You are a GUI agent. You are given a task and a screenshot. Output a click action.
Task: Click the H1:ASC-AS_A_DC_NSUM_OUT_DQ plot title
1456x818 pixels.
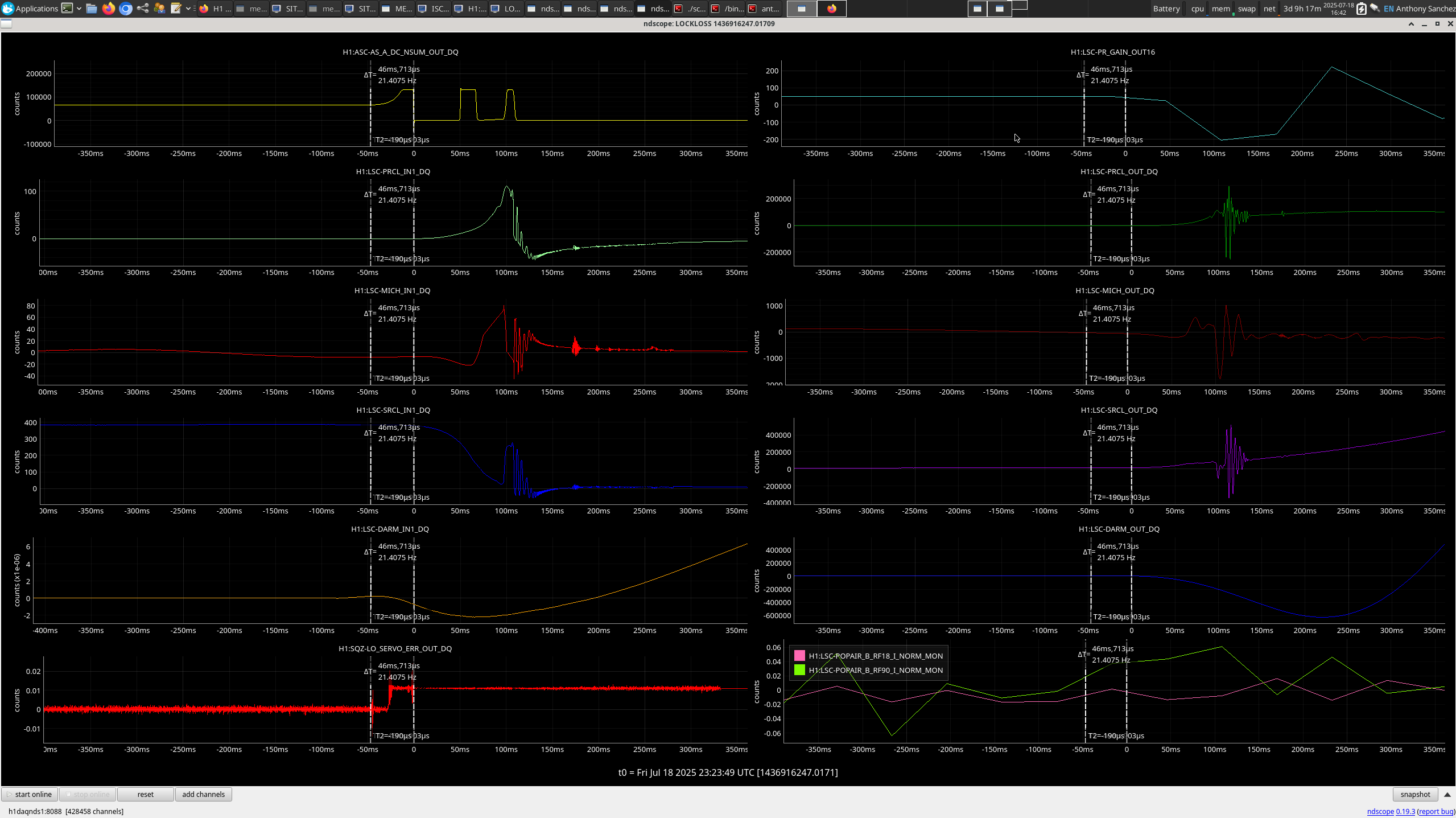[401, 52]
